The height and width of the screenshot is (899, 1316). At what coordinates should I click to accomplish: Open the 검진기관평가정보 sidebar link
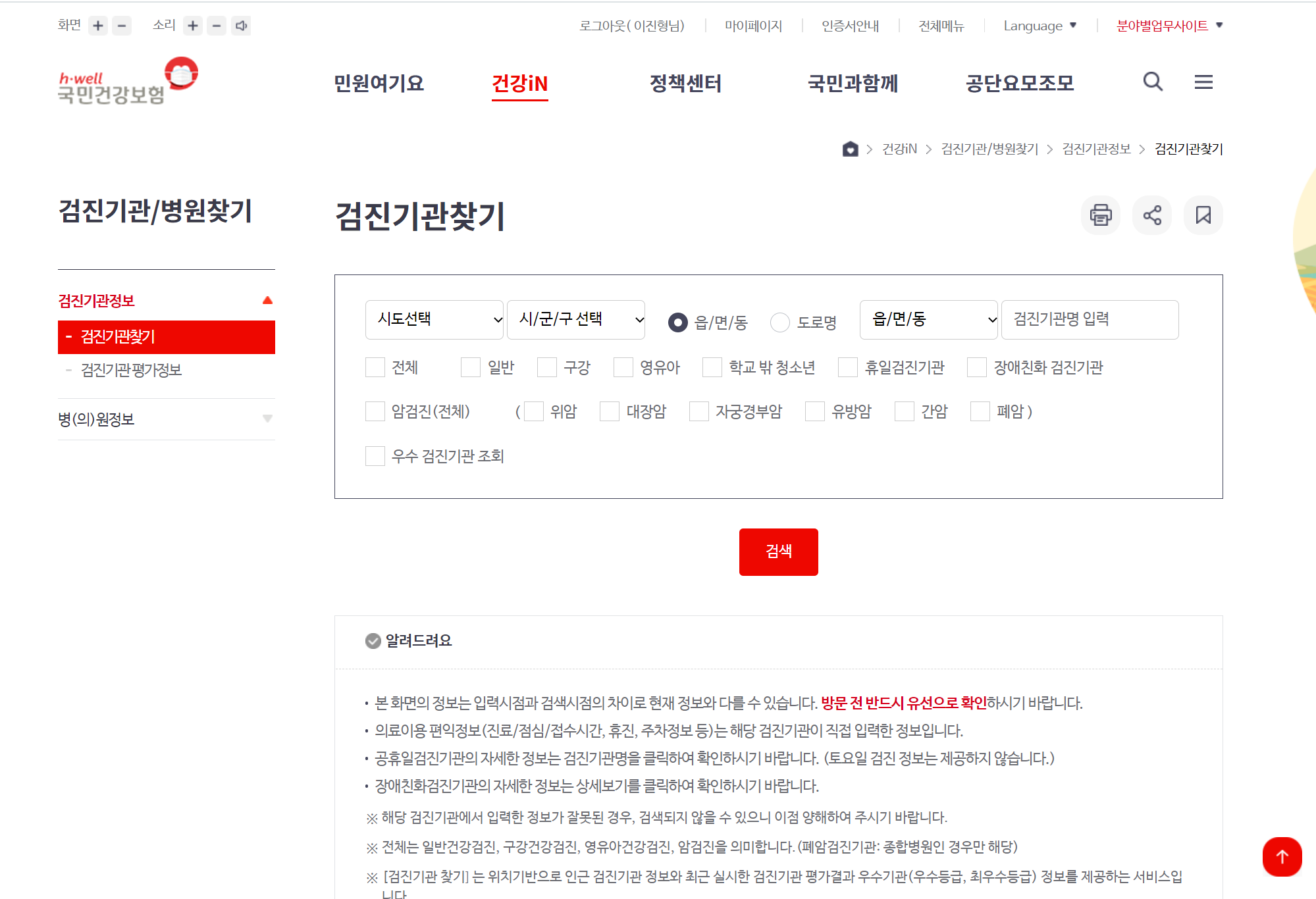[131, 370]
